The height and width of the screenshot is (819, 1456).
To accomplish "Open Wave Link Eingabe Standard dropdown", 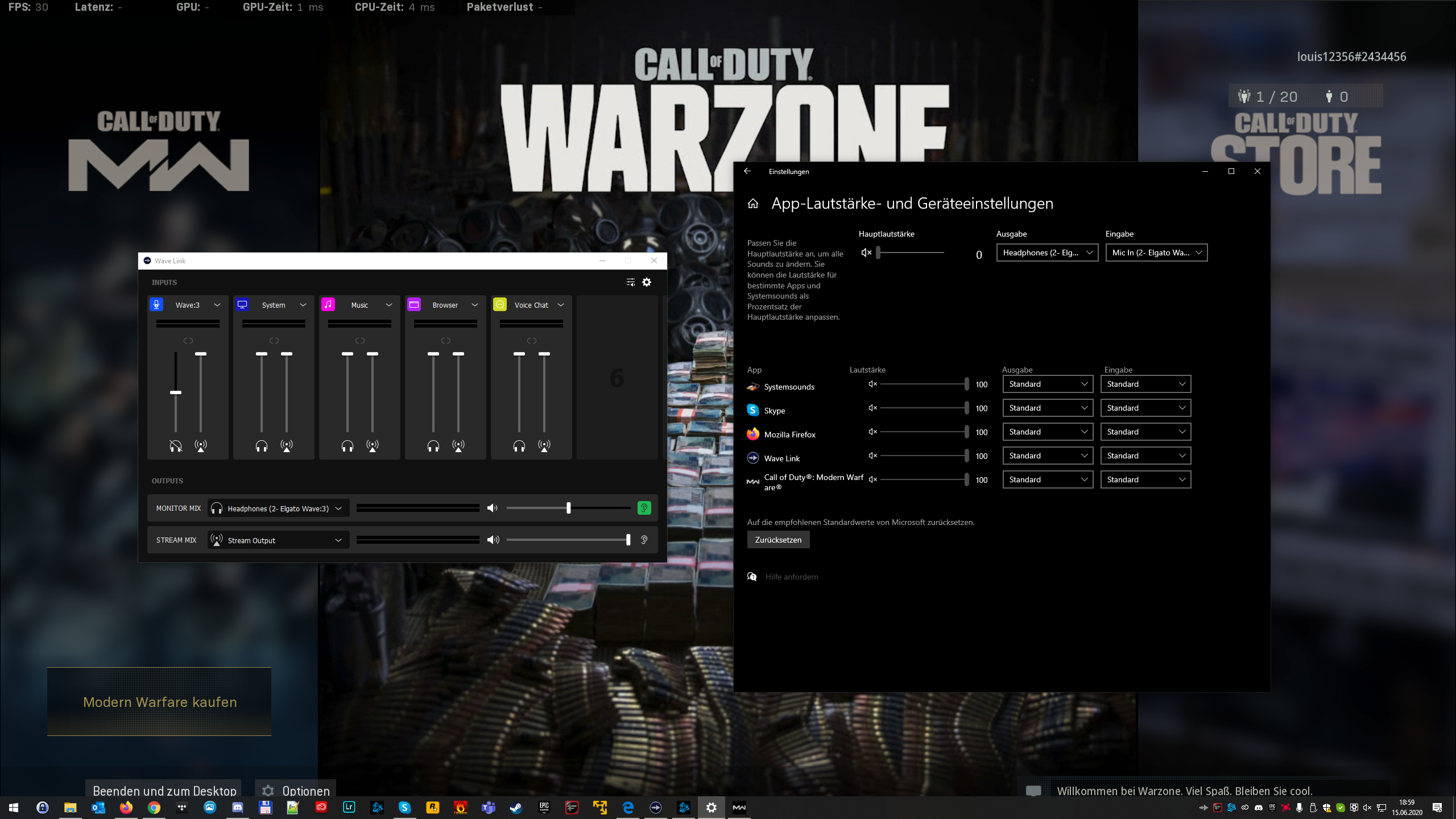I will [x=1145, y=456].
